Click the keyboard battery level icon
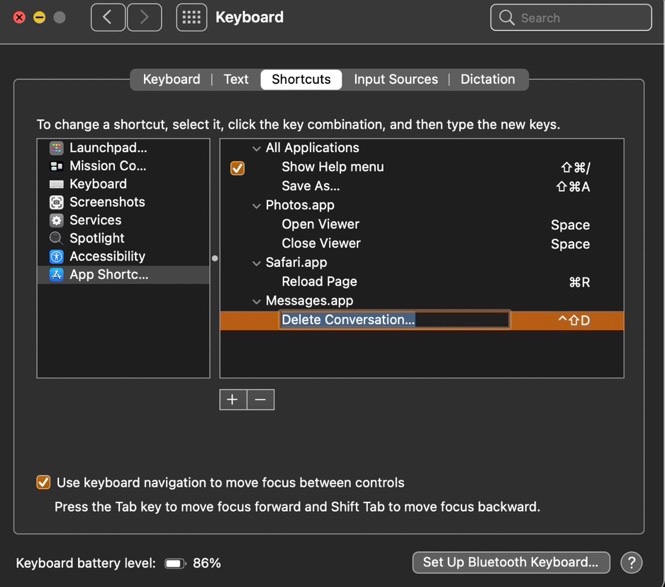 [175, 563]
